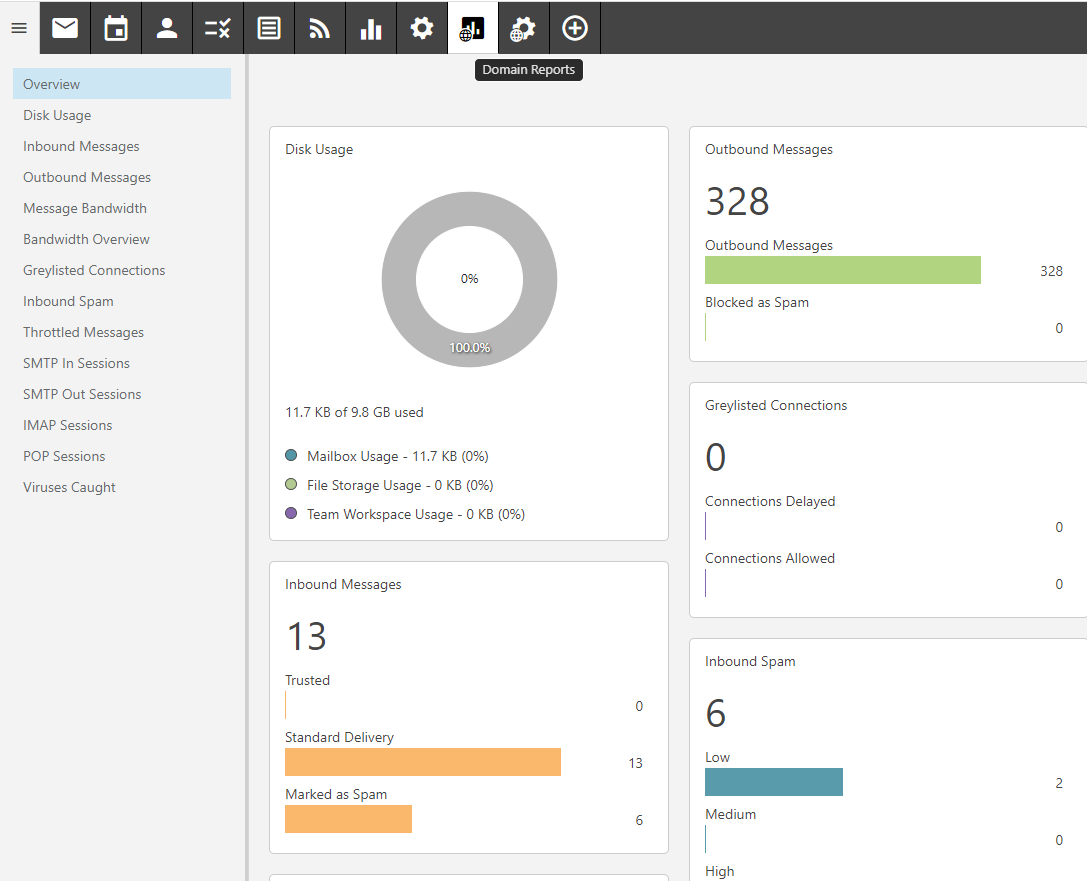Open the Notes icon in toolbar
1087x881 pixels.
(269, 28)
